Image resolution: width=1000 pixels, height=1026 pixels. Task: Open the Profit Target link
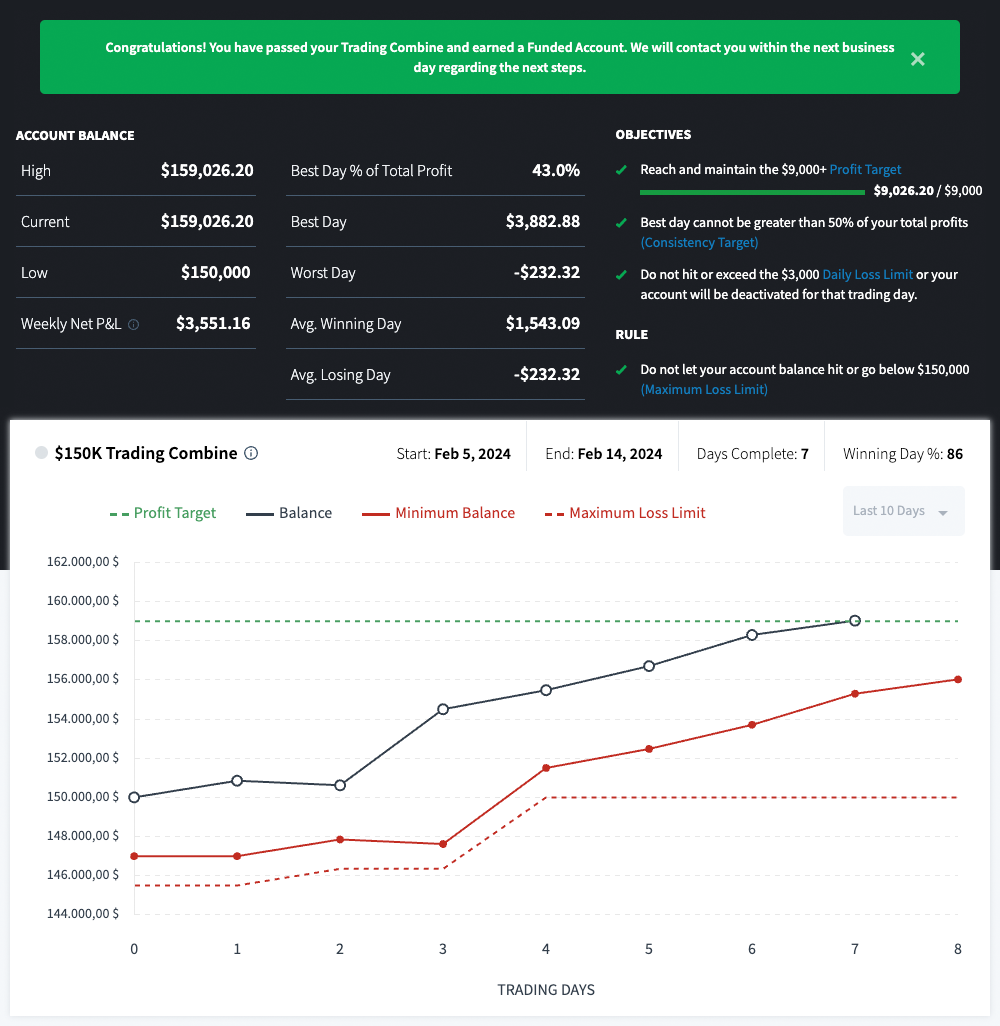865,170
